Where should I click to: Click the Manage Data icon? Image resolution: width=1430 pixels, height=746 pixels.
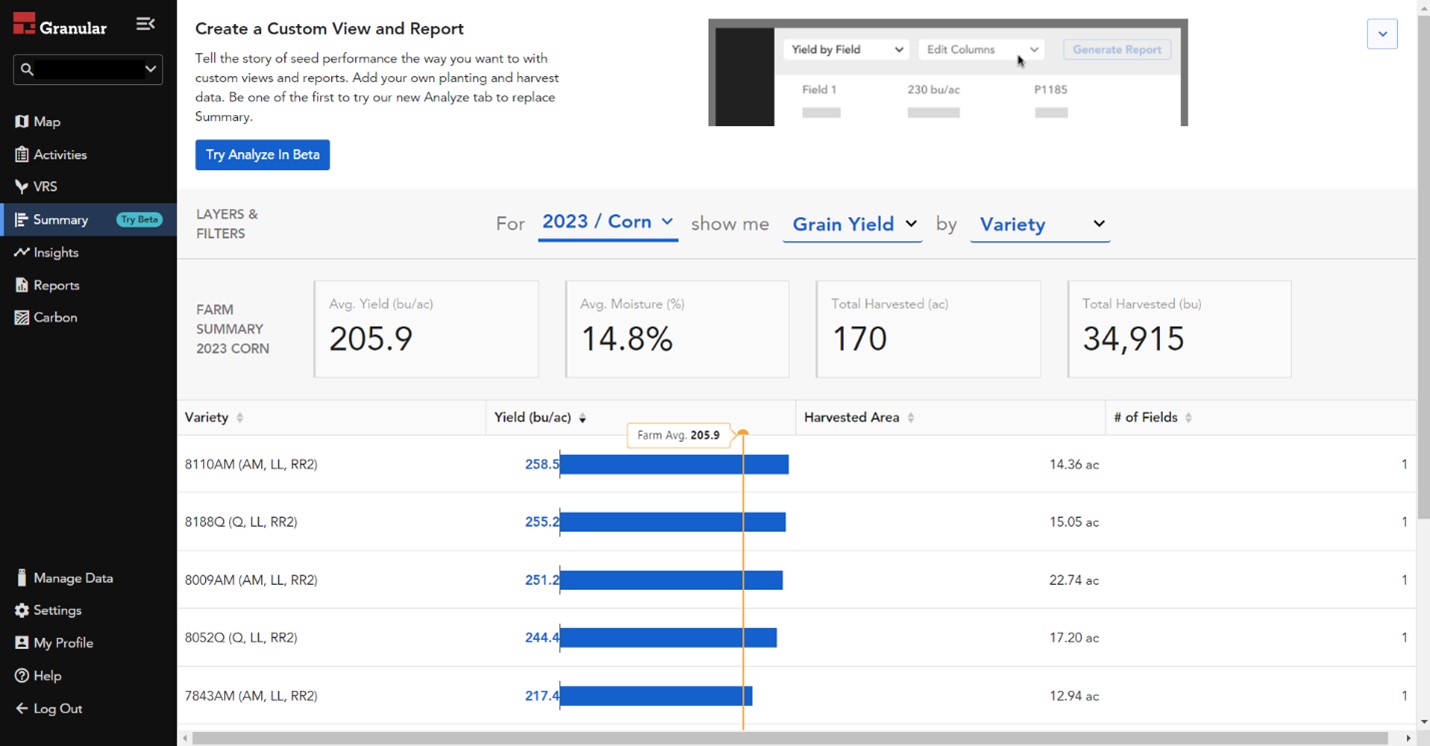coord(22,578)
